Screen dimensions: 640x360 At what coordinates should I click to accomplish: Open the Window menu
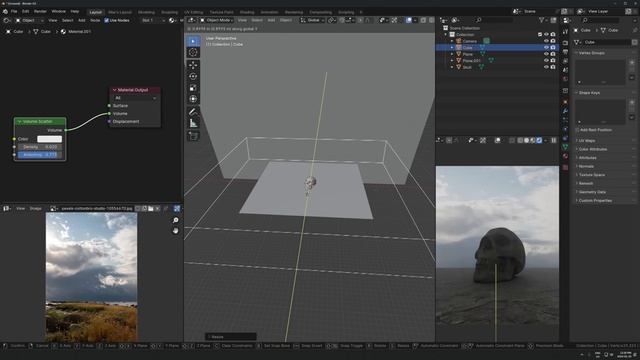58,11
